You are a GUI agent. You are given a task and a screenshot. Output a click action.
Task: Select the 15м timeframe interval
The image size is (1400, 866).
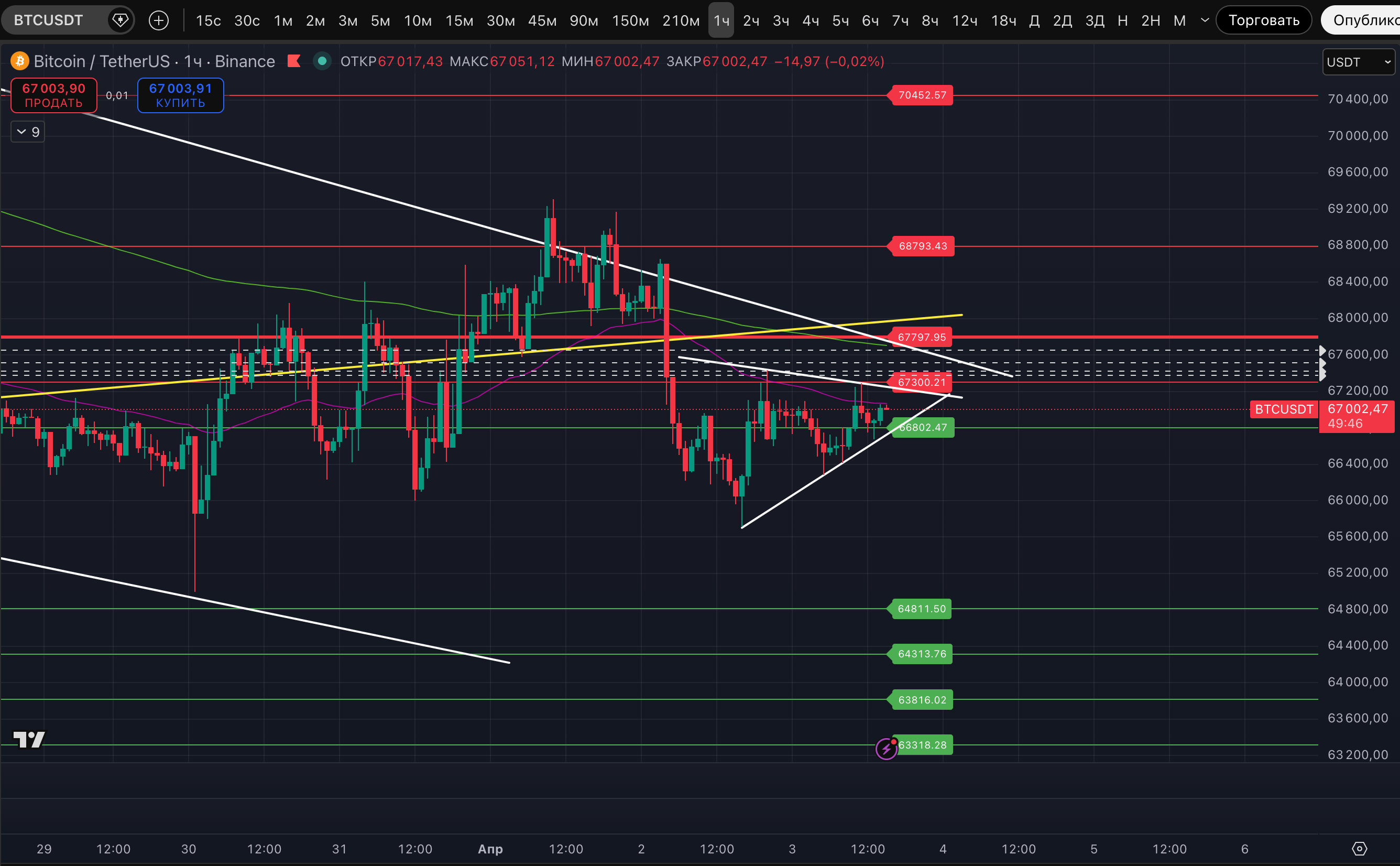pos(459,20)
